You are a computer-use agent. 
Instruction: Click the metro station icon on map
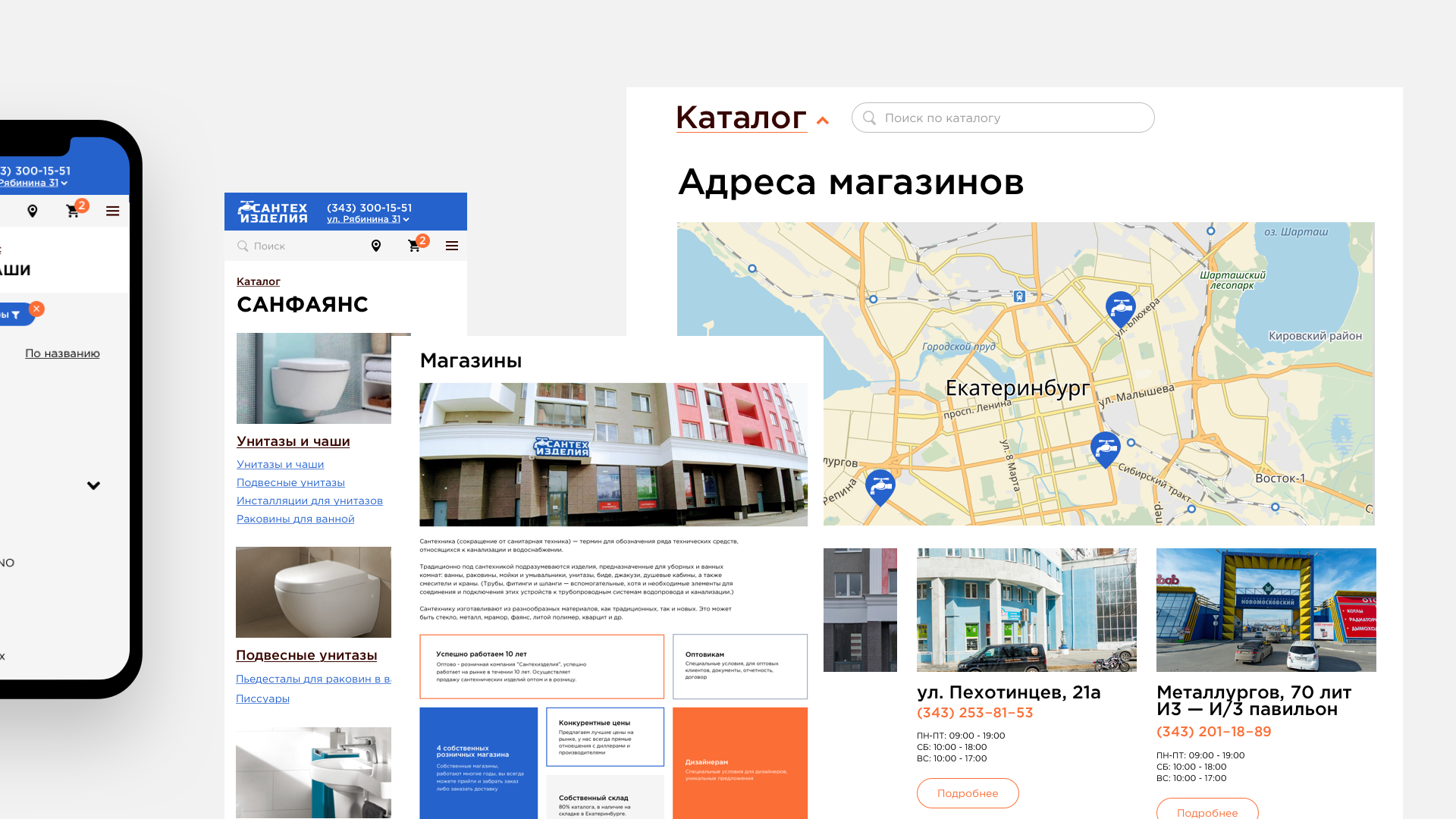[x=1020, y=297]
